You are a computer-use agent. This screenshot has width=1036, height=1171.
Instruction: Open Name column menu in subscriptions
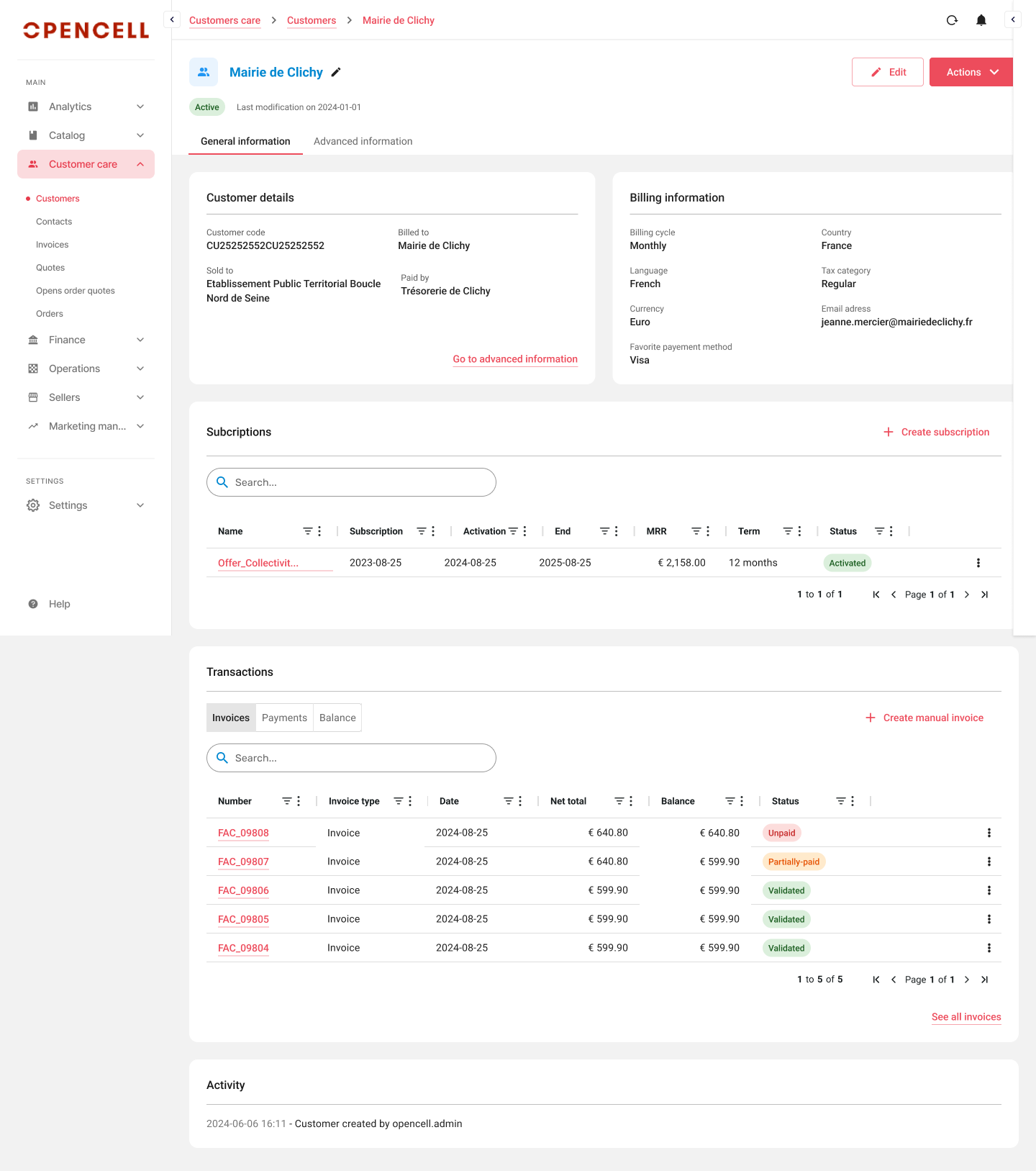coord(319,531)
